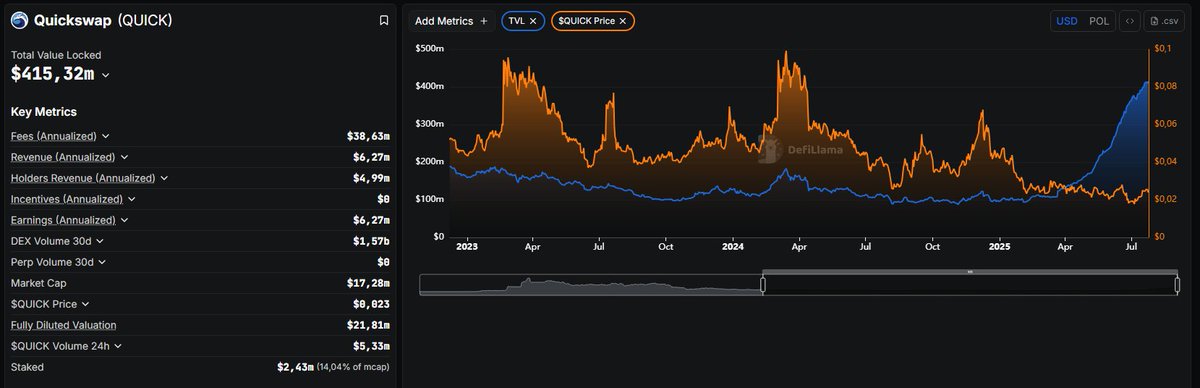Image resolution: width=1200 pixels, height=388 pixels.
Task: Open the embed code icon button
Action: [x=1129, y=21]
